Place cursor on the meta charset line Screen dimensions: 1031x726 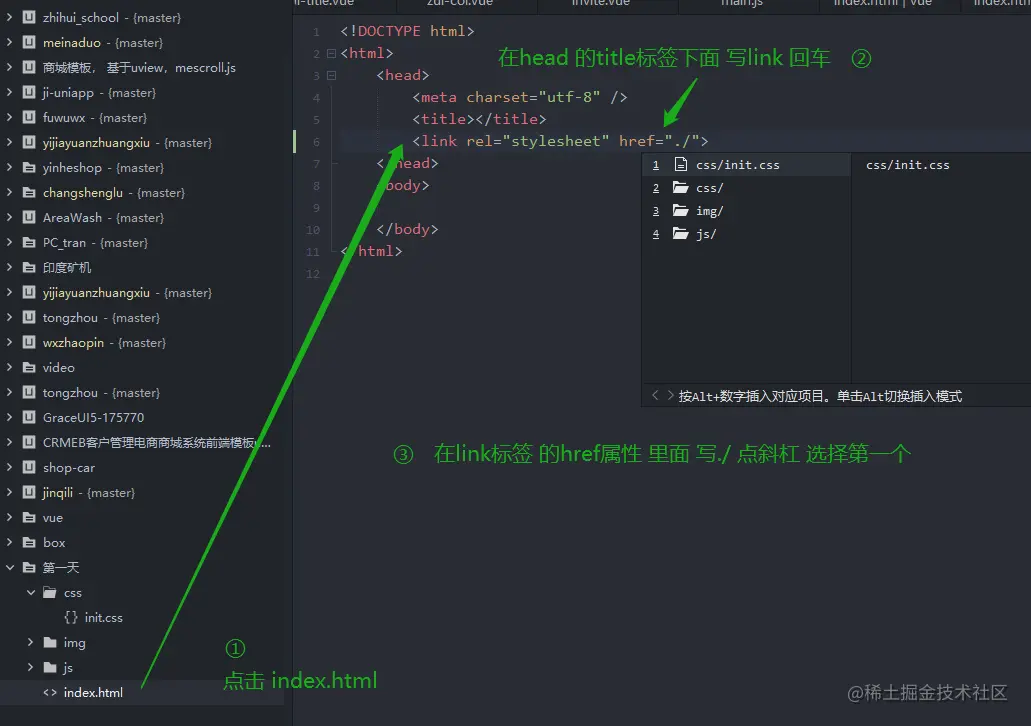coord(519,97)
